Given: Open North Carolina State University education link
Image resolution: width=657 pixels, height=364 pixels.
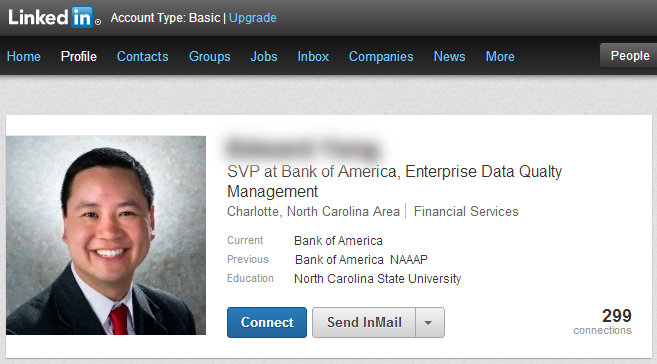Looking at the screenshot, I should pyautogui.click(x=378, y=279).
